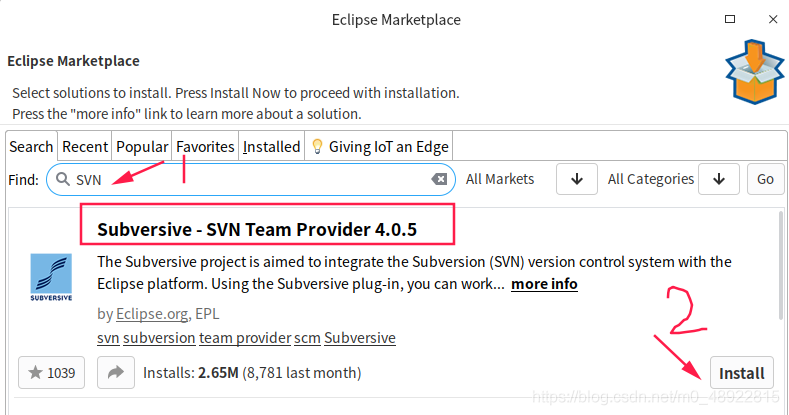This screenshot has height=415, width=789.
Task: Click the Find input field containing SVN
Action: [x=250, y=180]
